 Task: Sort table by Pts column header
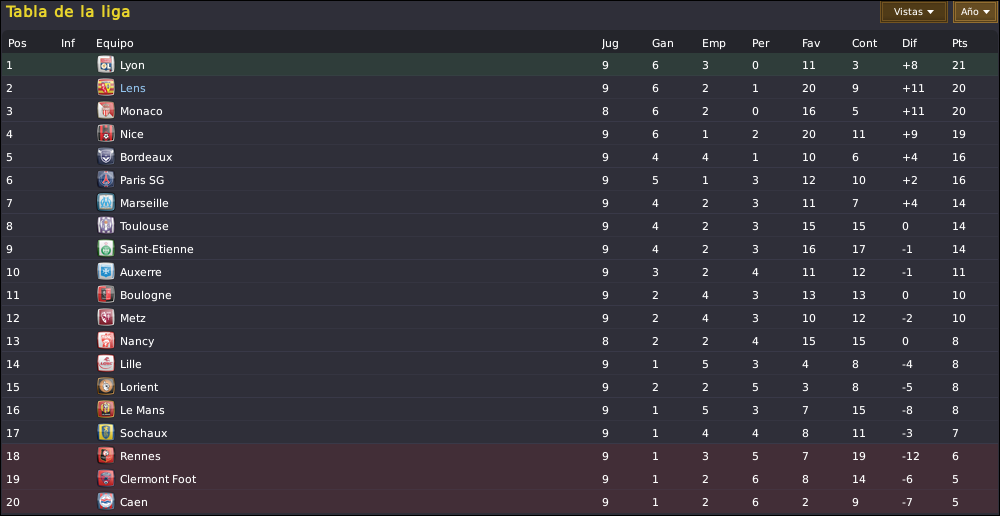pyautogui.click(x=959, y=43)
